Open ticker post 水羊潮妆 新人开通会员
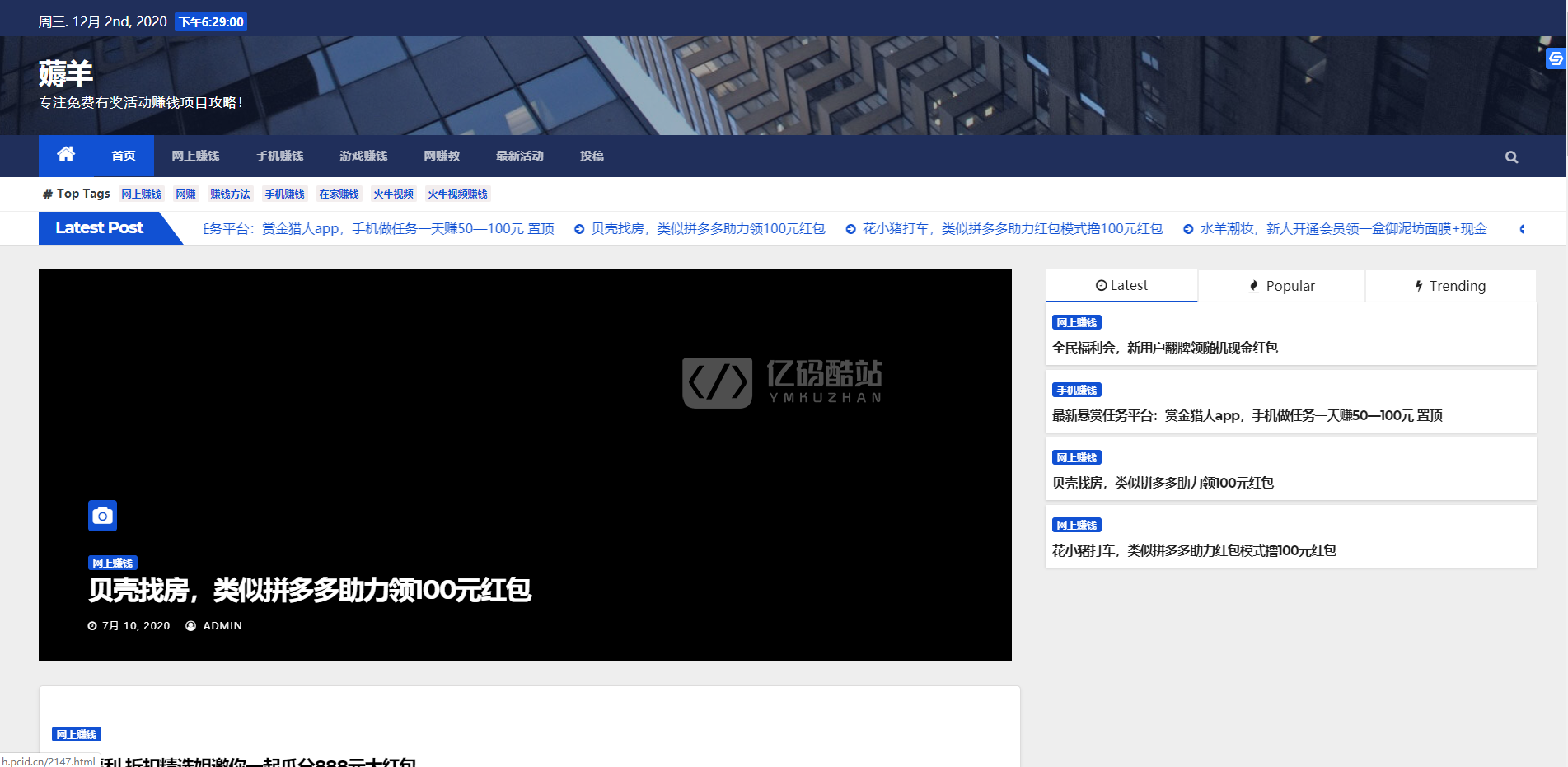1568x767 pixels. [1343, 229]
